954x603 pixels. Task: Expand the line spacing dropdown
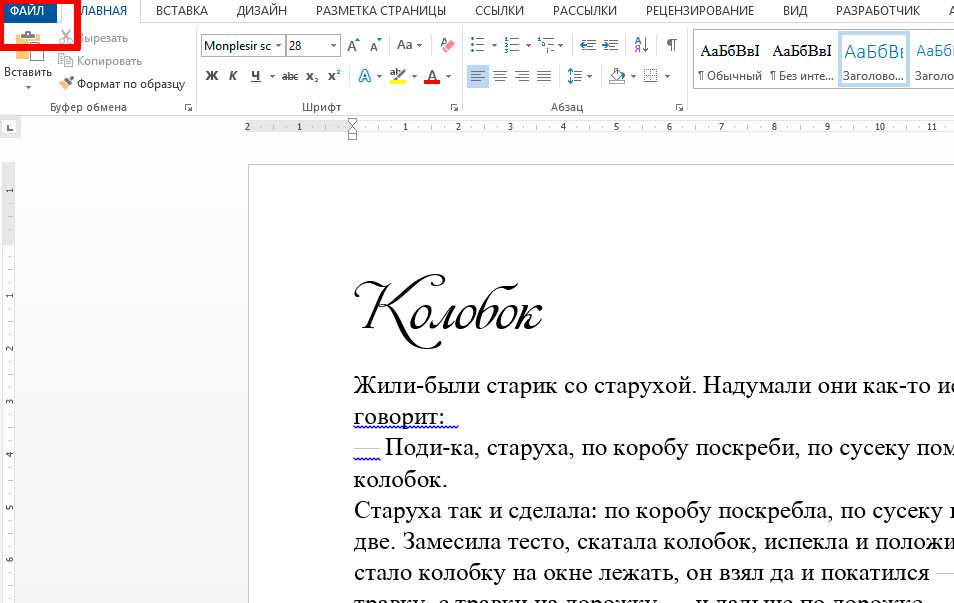tap(588, 76)
